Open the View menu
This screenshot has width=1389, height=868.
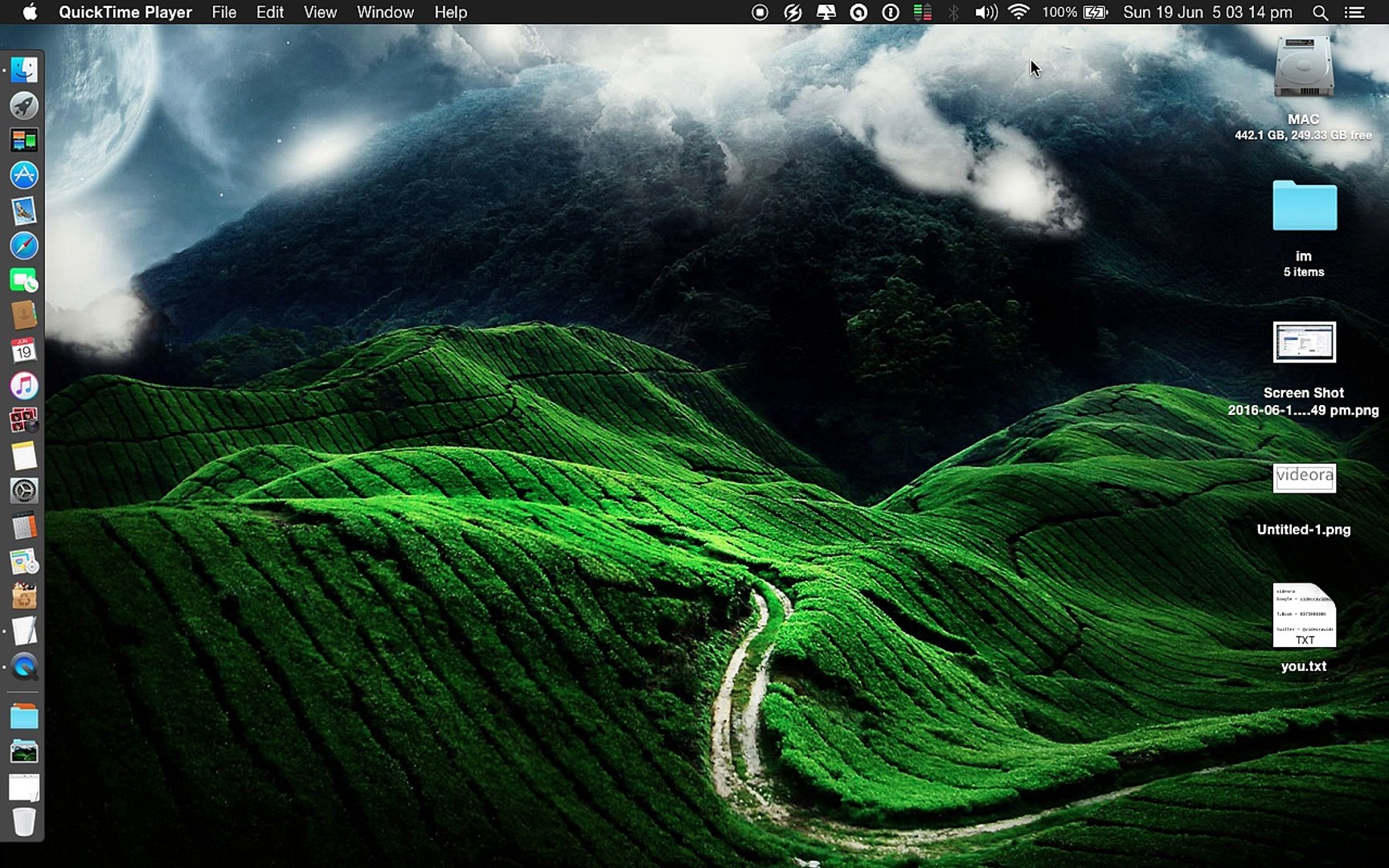point(320,12)
